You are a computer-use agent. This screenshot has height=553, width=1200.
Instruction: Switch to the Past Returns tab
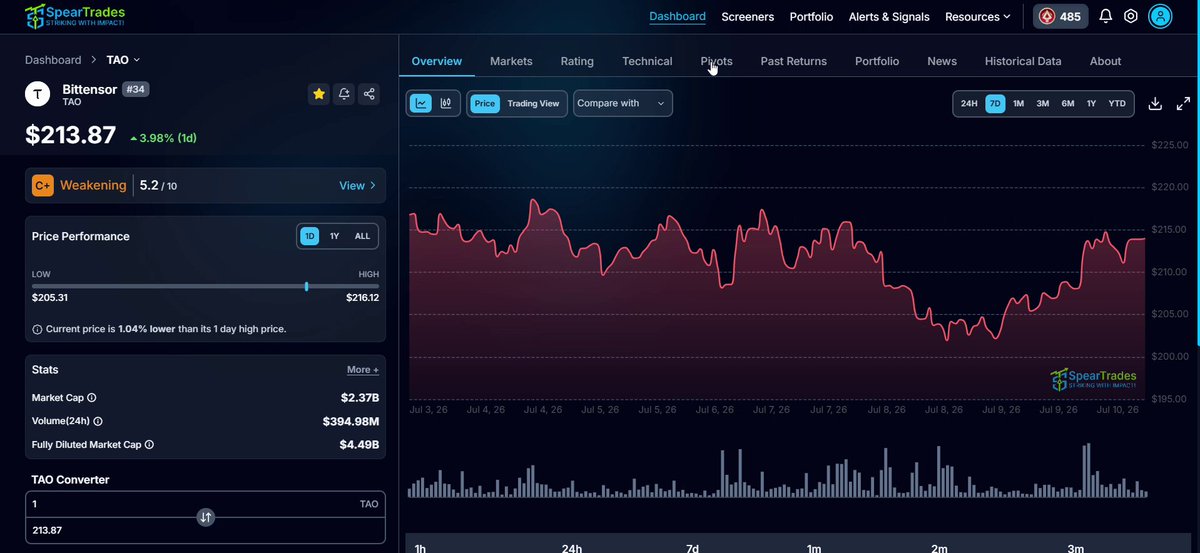pyautogui.click(x=793, y=61)
